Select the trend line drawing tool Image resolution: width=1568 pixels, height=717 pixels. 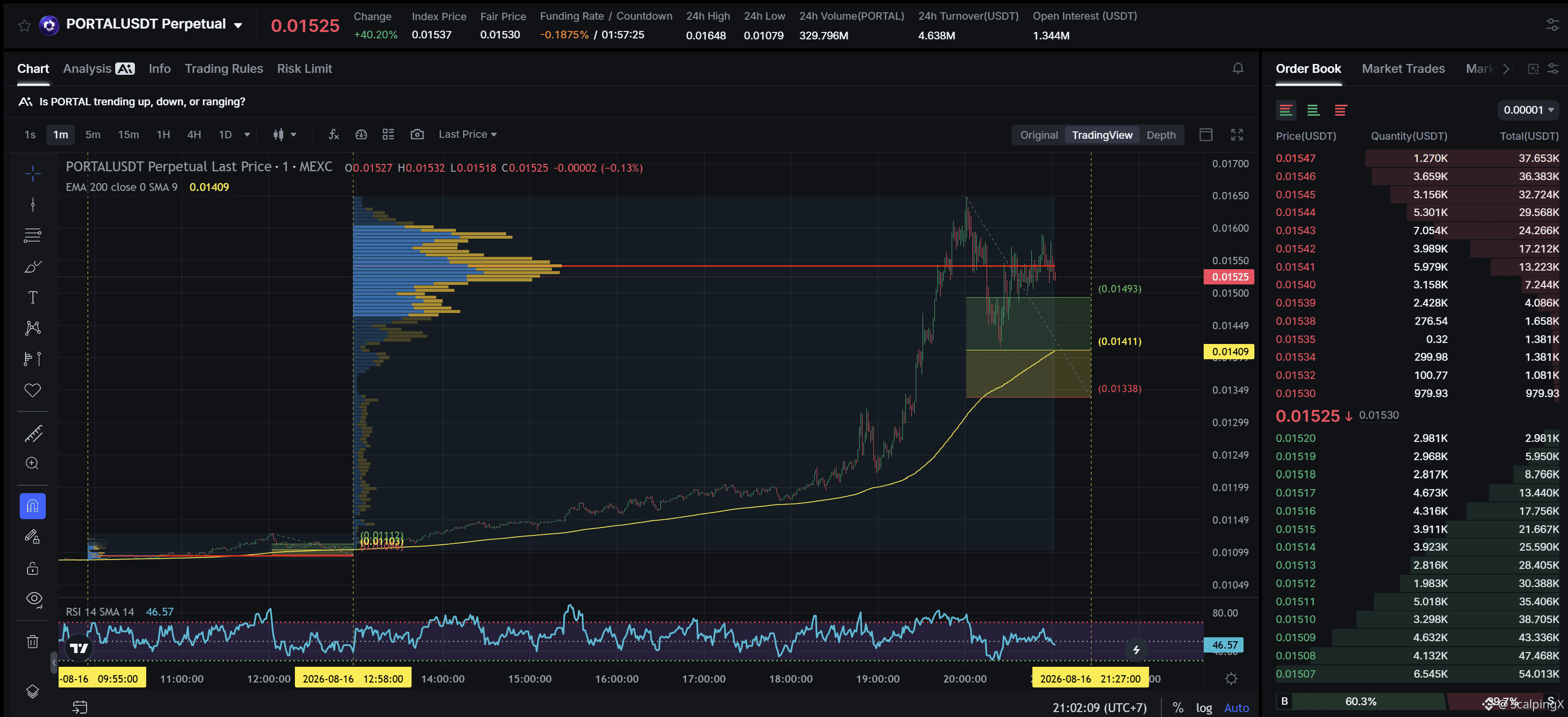click(x=33, y=204)
